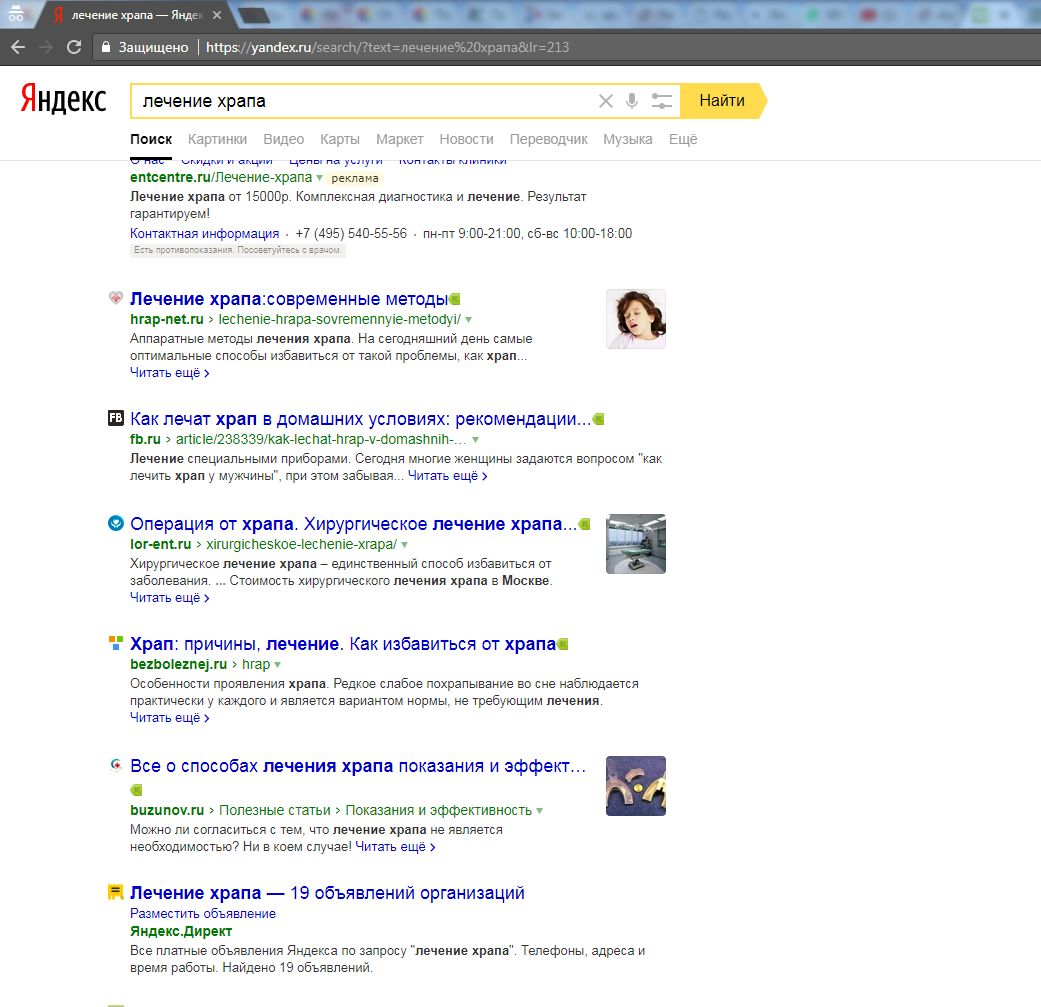Close the Yandex search browser tab
The image size is (1041, 1007).
click(x=217, y=15)
